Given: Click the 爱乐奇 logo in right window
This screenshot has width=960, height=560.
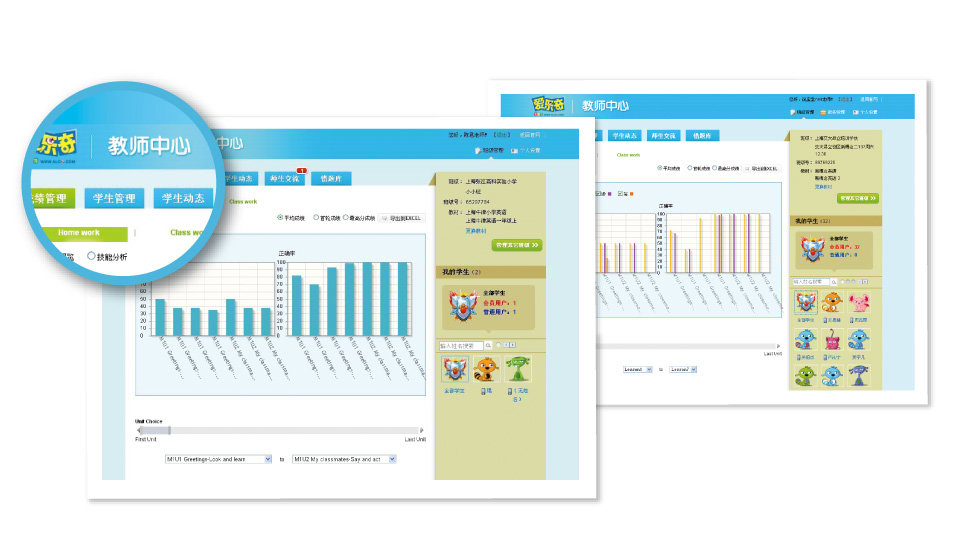Looking at the screenshot, I should click(548, 104).
